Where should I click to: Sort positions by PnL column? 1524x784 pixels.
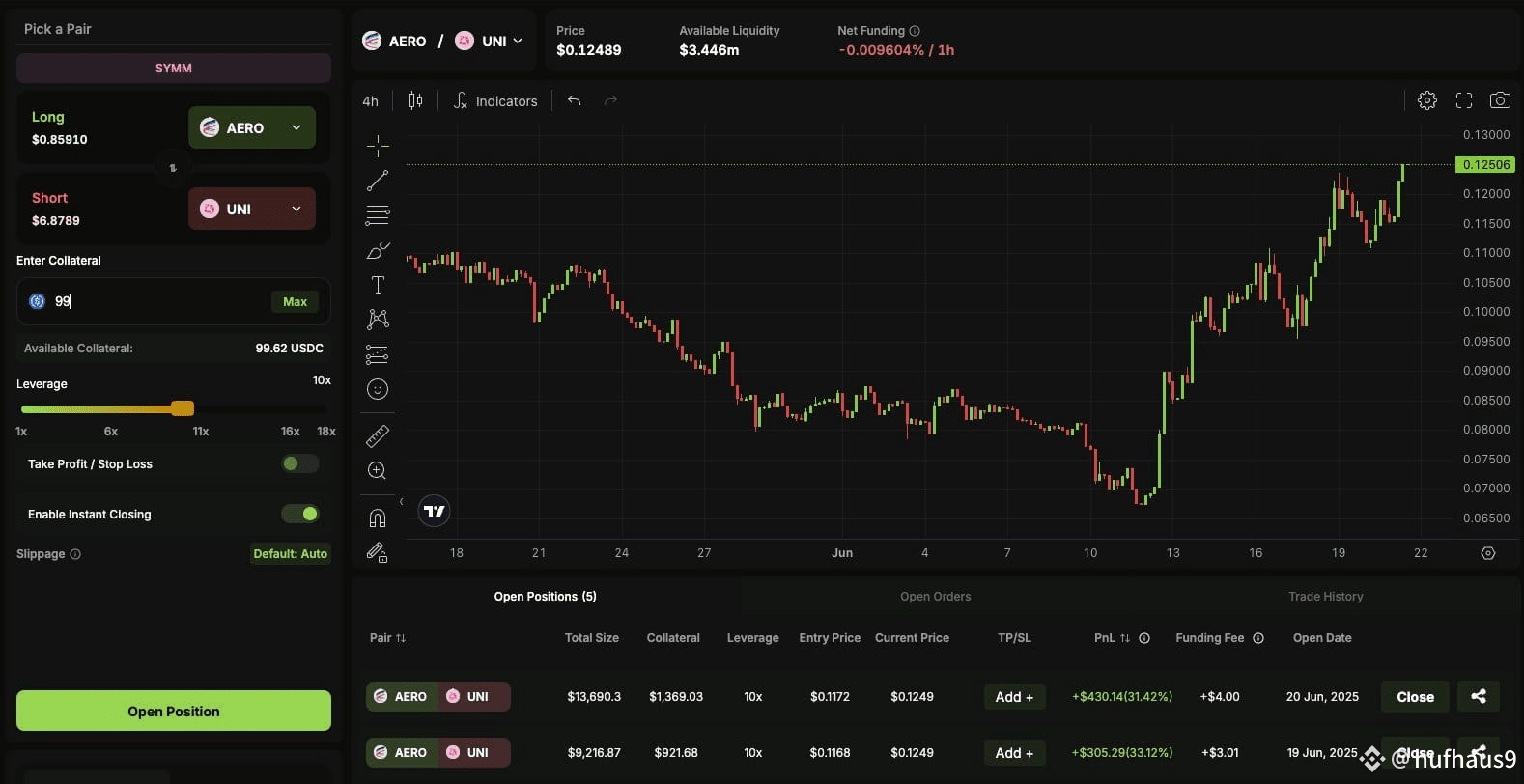[x=1112, y=638]
